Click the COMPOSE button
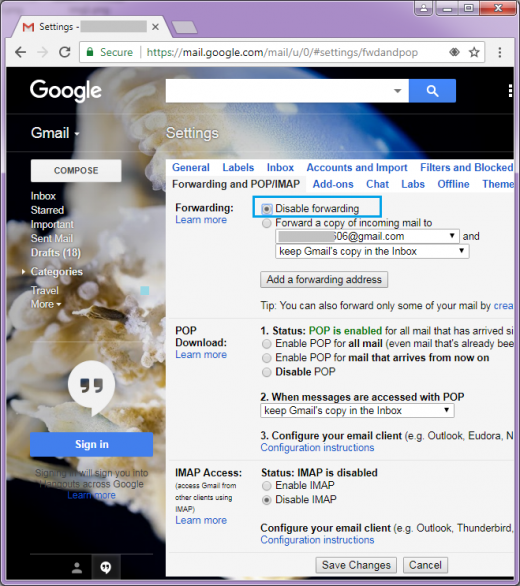The width and height of the screenshot is (520, 586). [76, 171]
